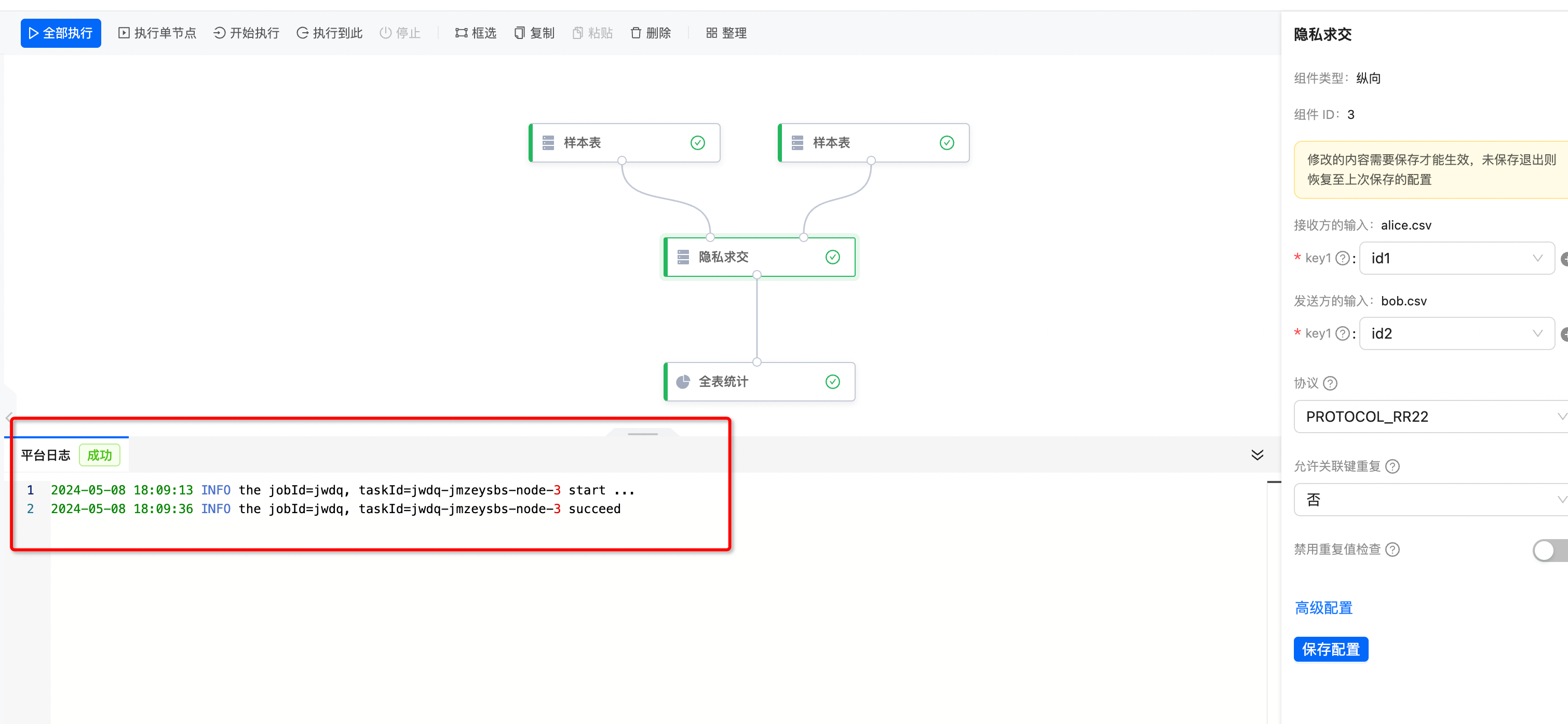Grab the log panel resize handle

[643, 434]
